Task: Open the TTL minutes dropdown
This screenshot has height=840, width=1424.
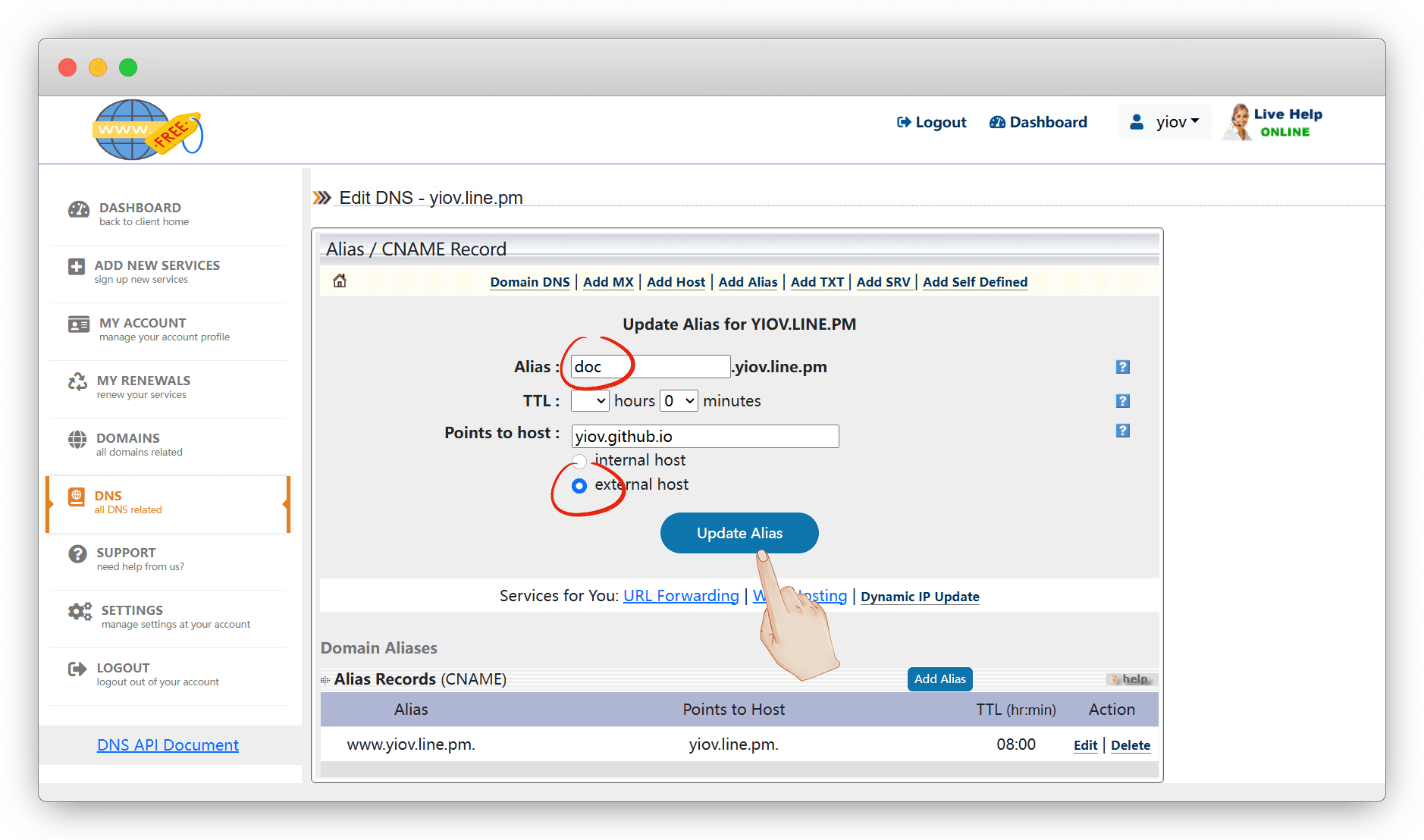Action: [x=679, y=401]
